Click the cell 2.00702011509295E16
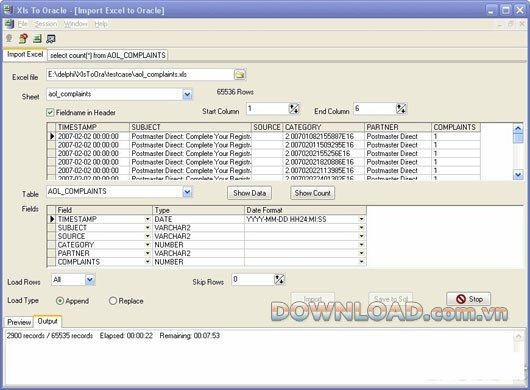 pyautogui.click(x=324, y=145)
